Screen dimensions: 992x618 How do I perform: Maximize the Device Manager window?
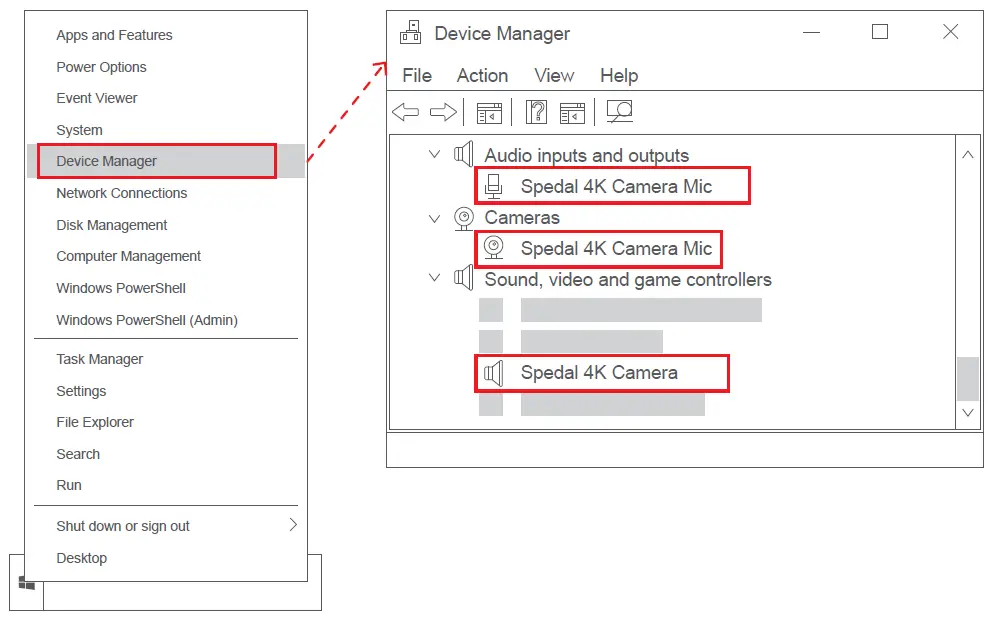pos(879,32)
